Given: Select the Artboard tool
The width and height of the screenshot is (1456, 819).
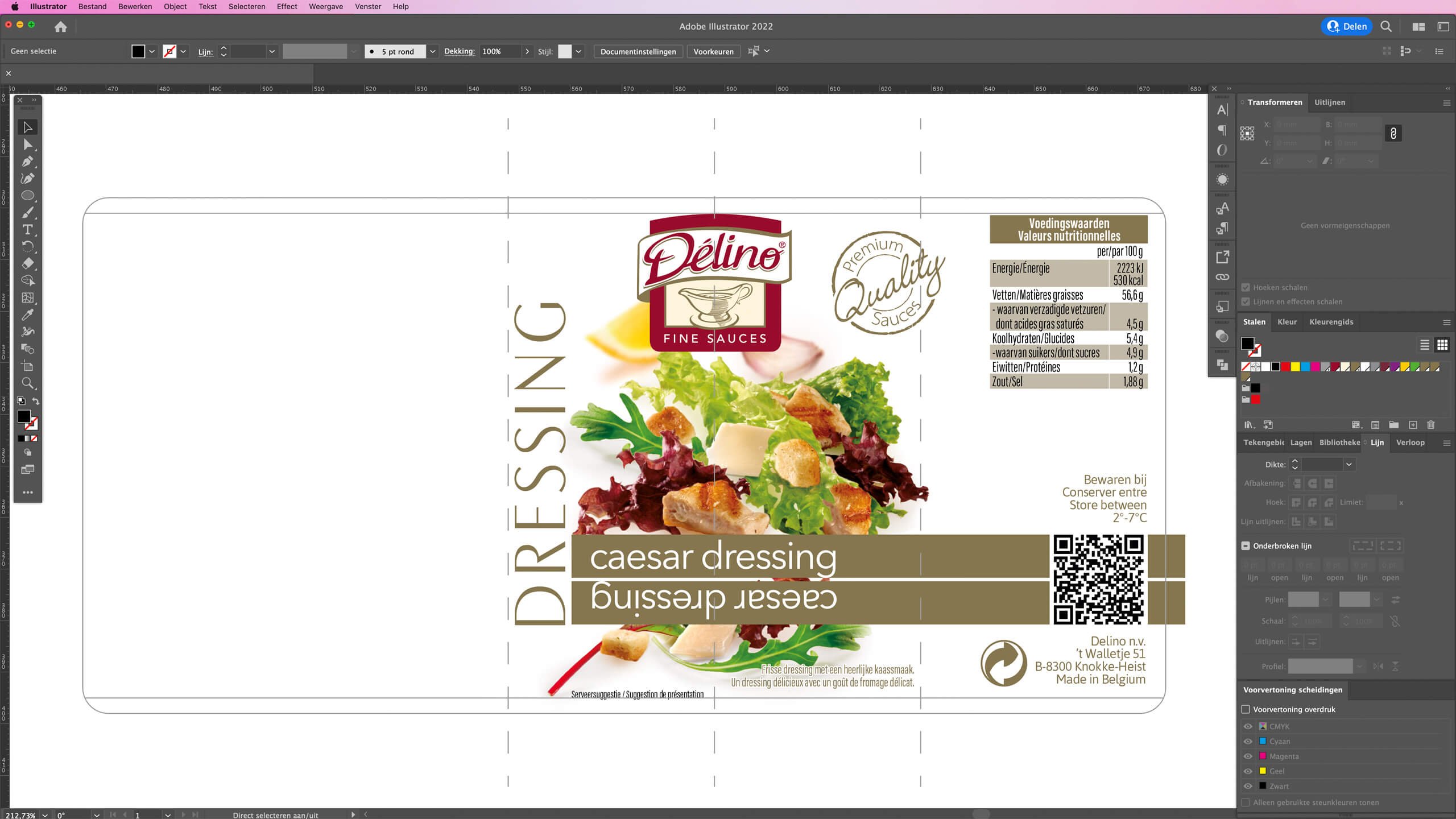Looking at the screenshot, I should (27, 366).
